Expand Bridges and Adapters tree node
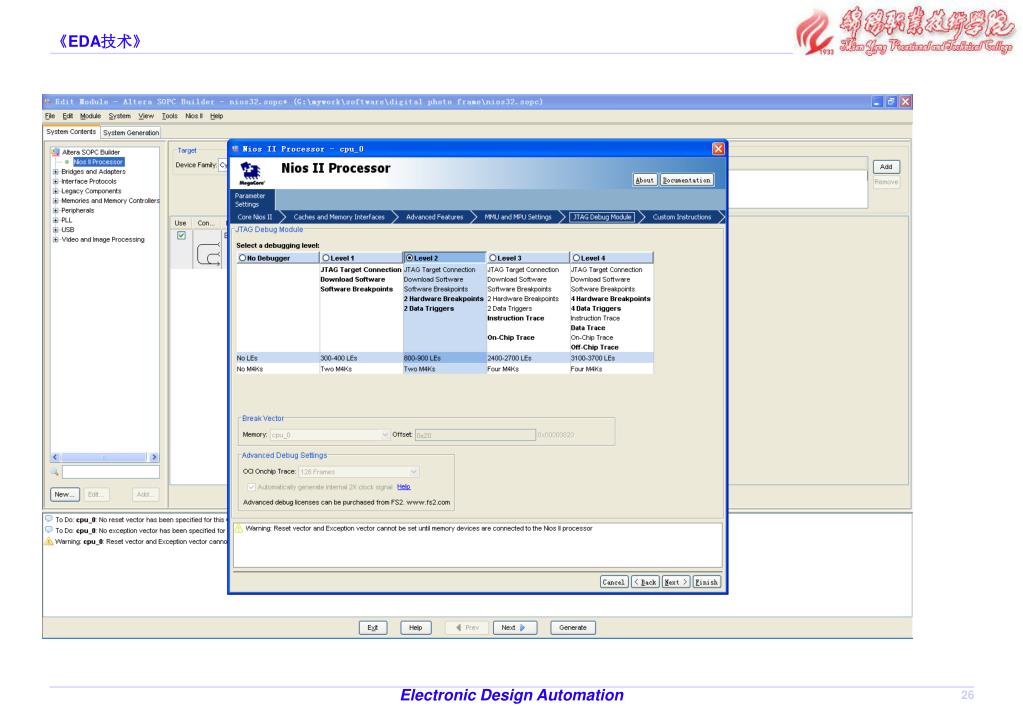1023x708 pixels. [x=55, y=172]
